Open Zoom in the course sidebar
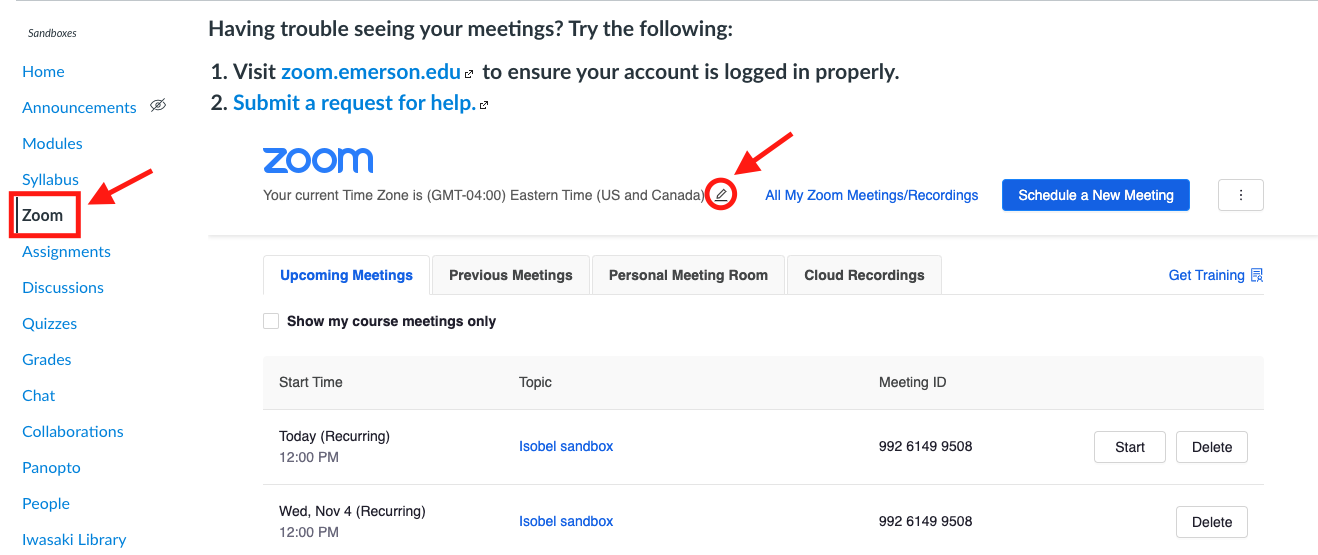Screen dimensions: 1318x555 pos(43,215)
